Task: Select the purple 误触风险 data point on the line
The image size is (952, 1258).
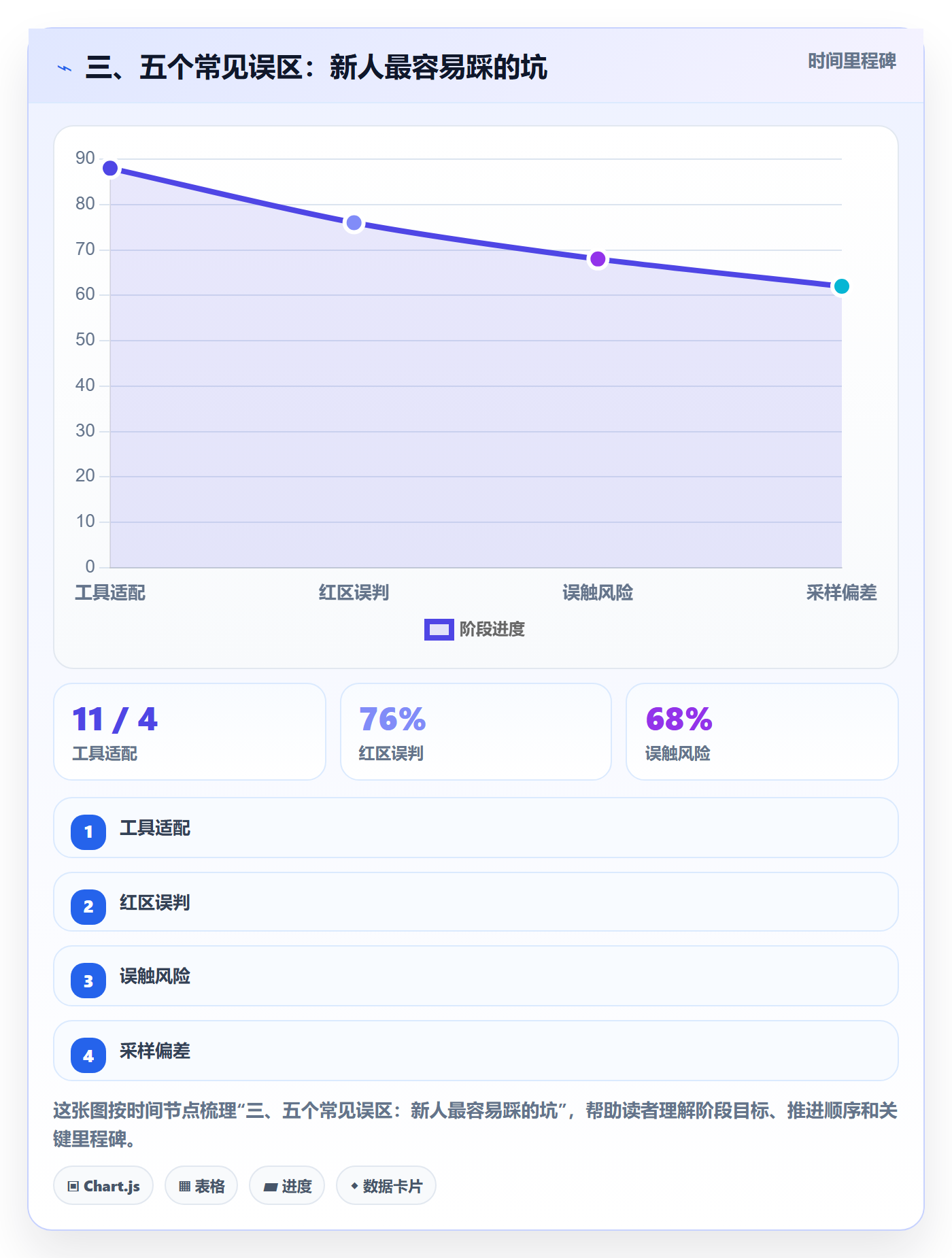Action: [598, 259]
